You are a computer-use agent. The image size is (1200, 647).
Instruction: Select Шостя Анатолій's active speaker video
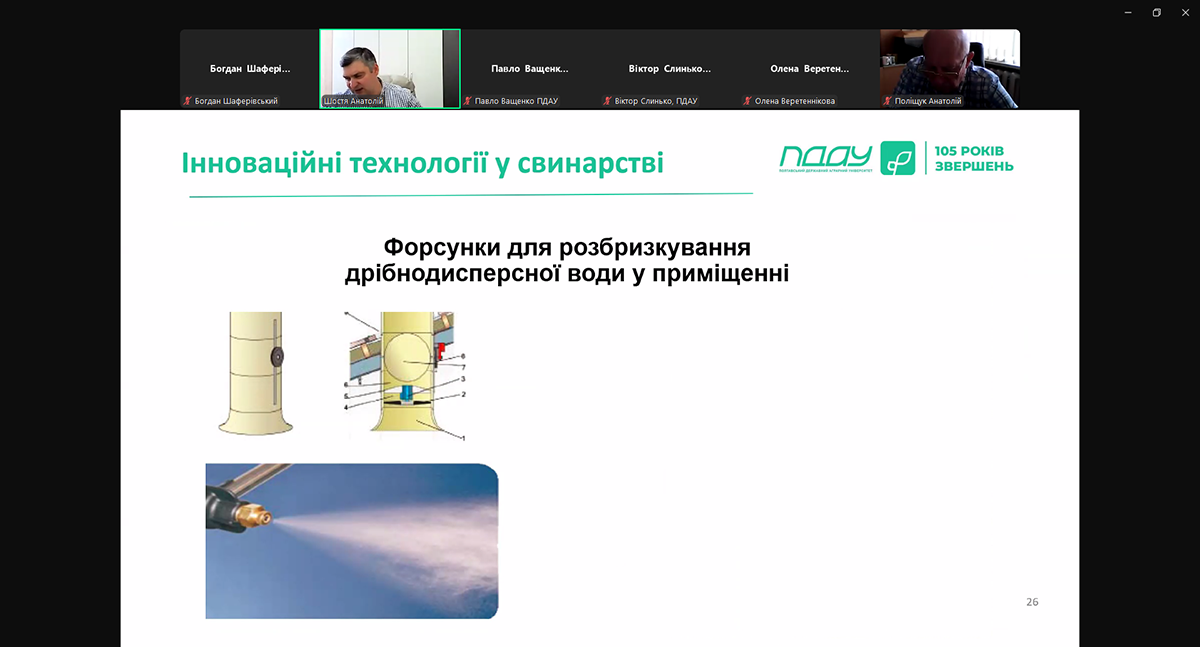point(390,62)
